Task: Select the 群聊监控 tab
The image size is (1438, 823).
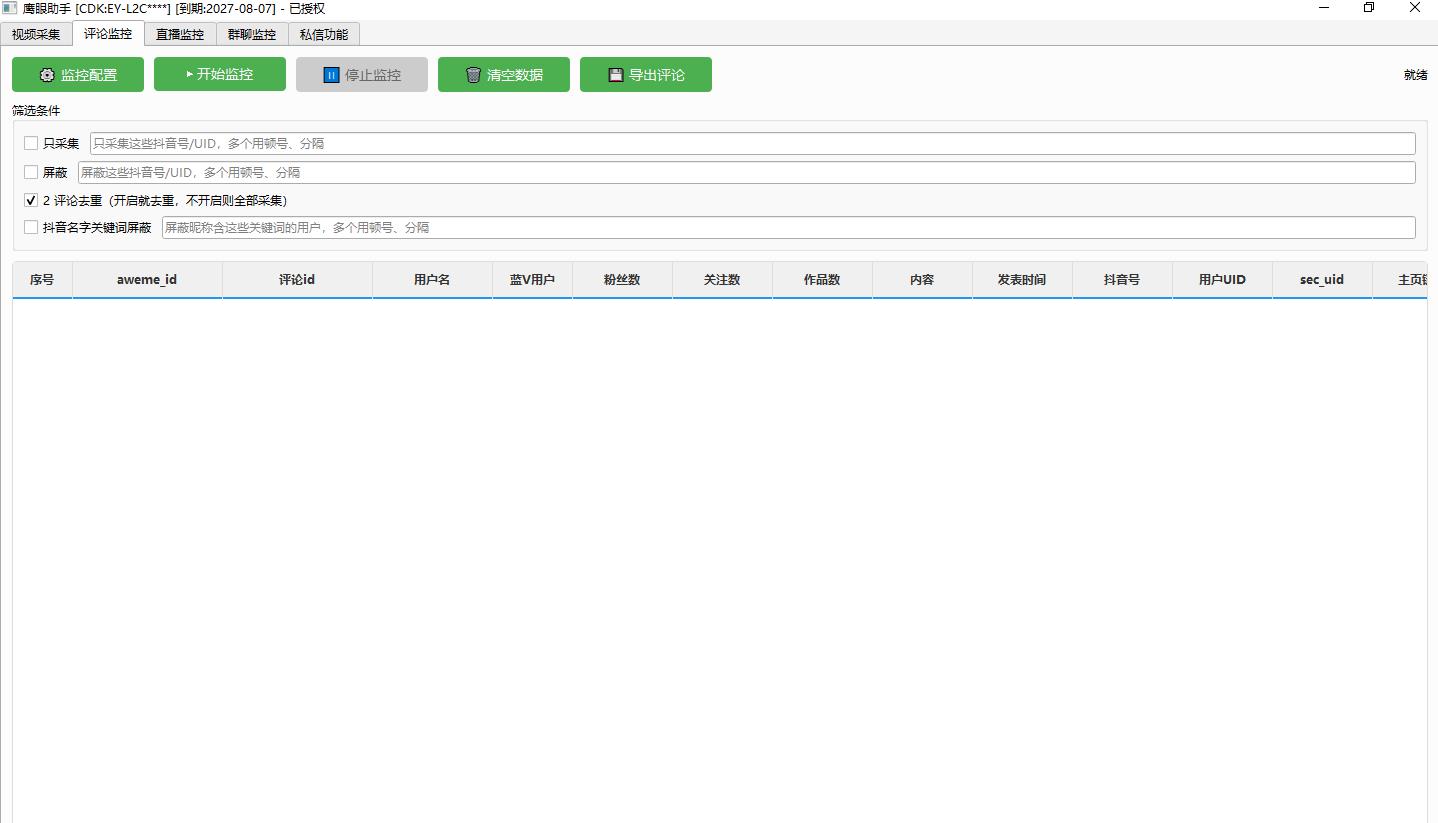Action: (x=252, y=34)
